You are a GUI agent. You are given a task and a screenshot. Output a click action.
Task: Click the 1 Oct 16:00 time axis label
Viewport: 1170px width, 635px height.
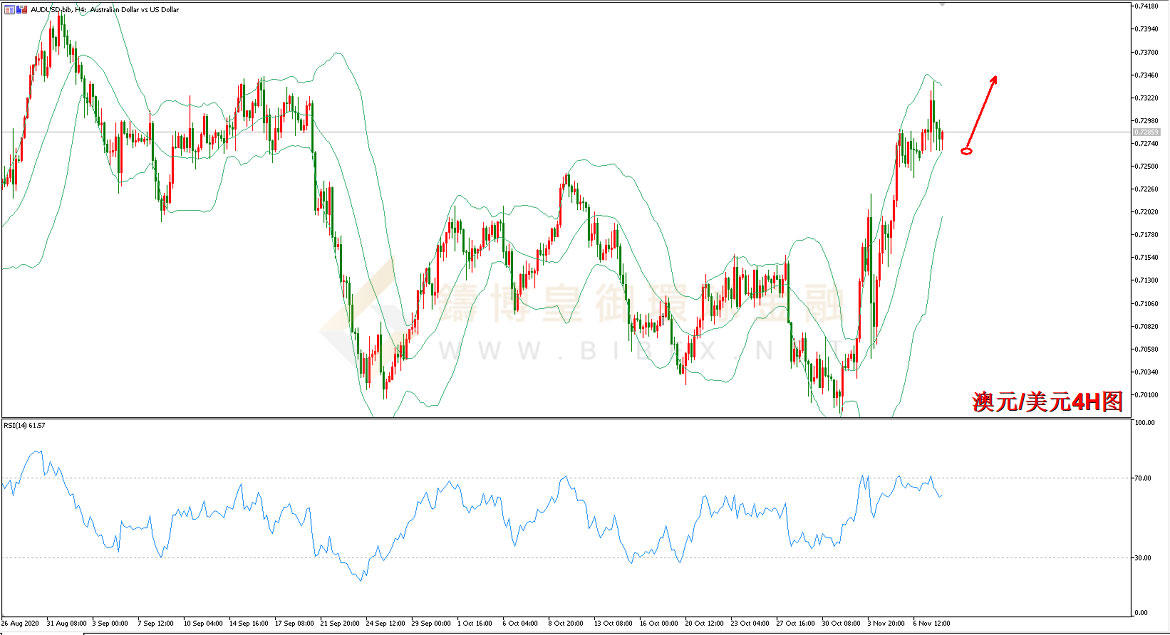(476, 623)
